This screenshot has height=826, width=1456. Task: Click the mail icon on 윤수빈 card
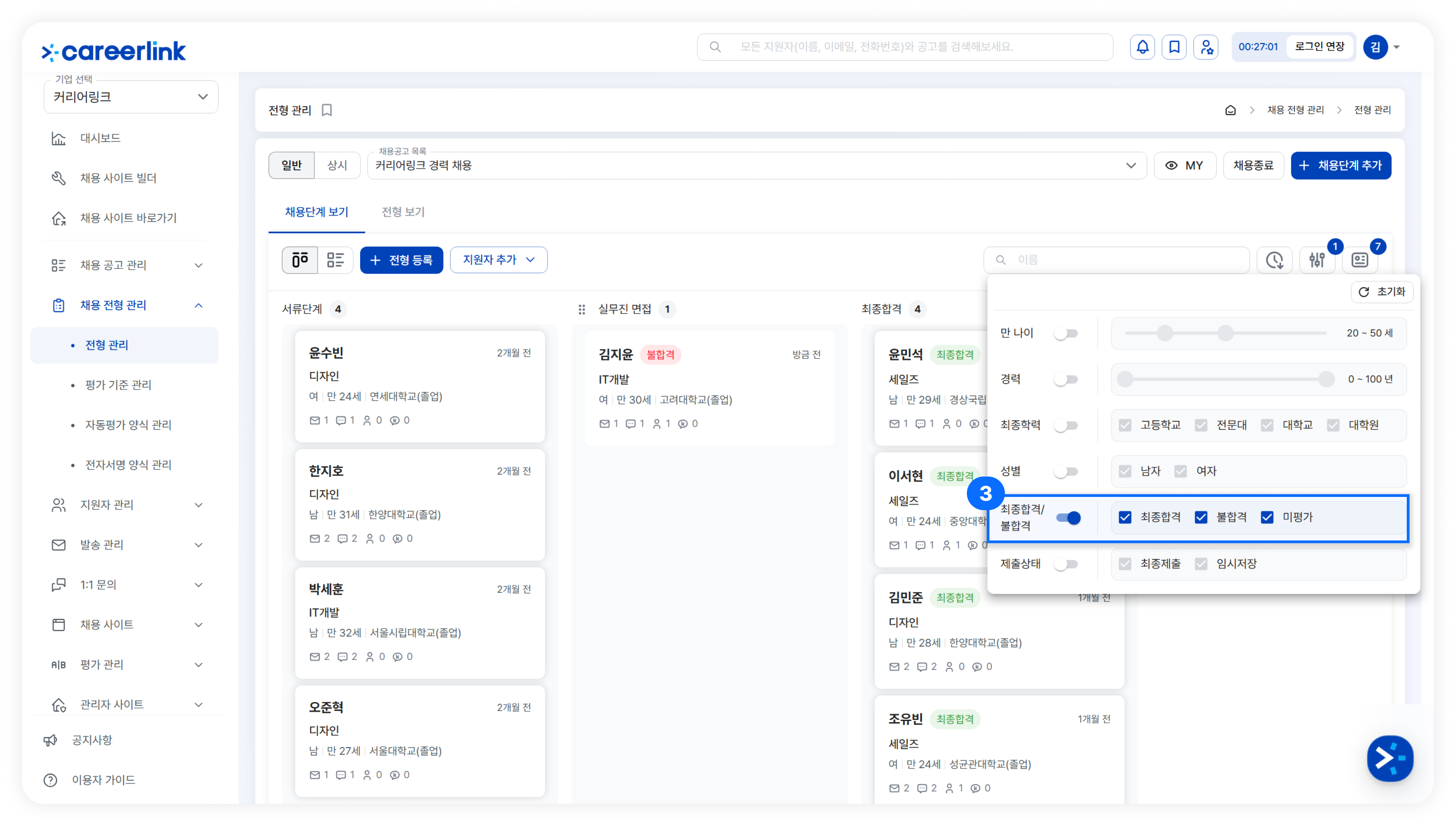click(315, 421)
